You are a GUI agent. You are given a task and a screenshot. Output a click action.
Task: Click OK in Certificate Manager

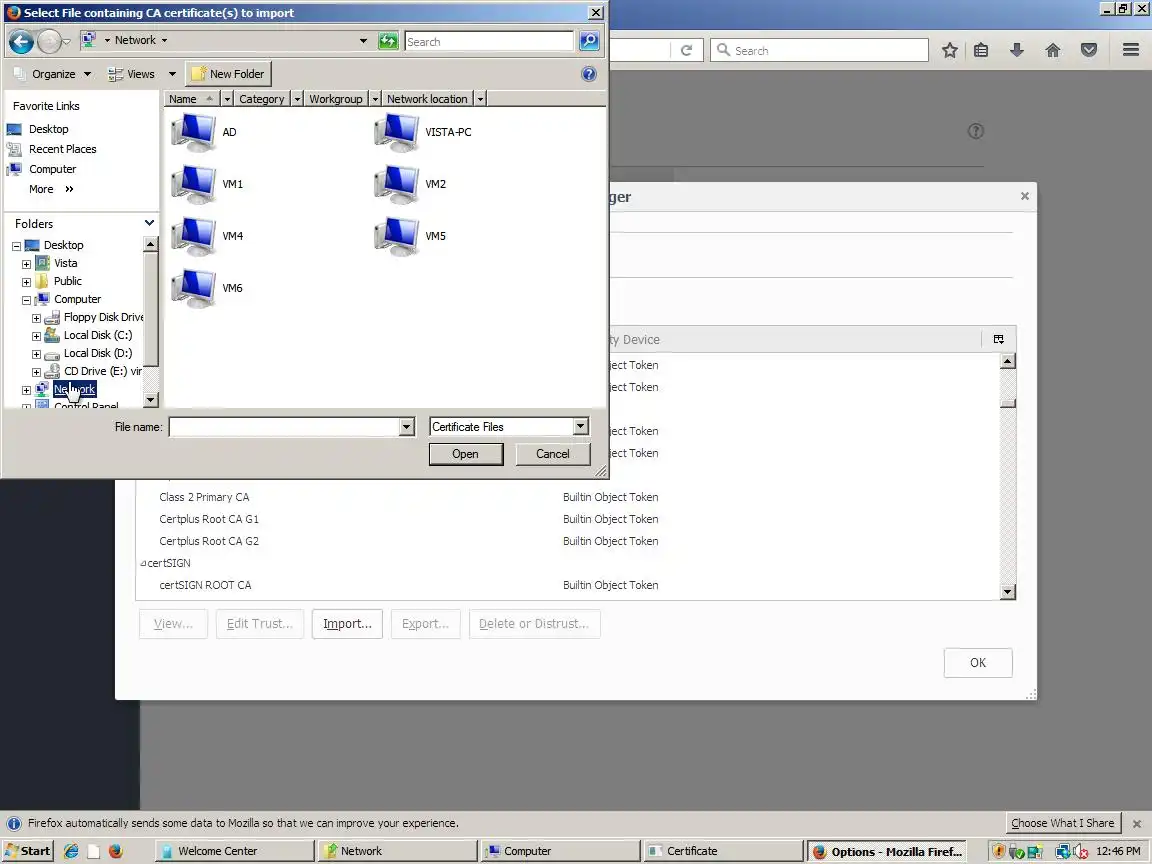click(x=978, y=663)
